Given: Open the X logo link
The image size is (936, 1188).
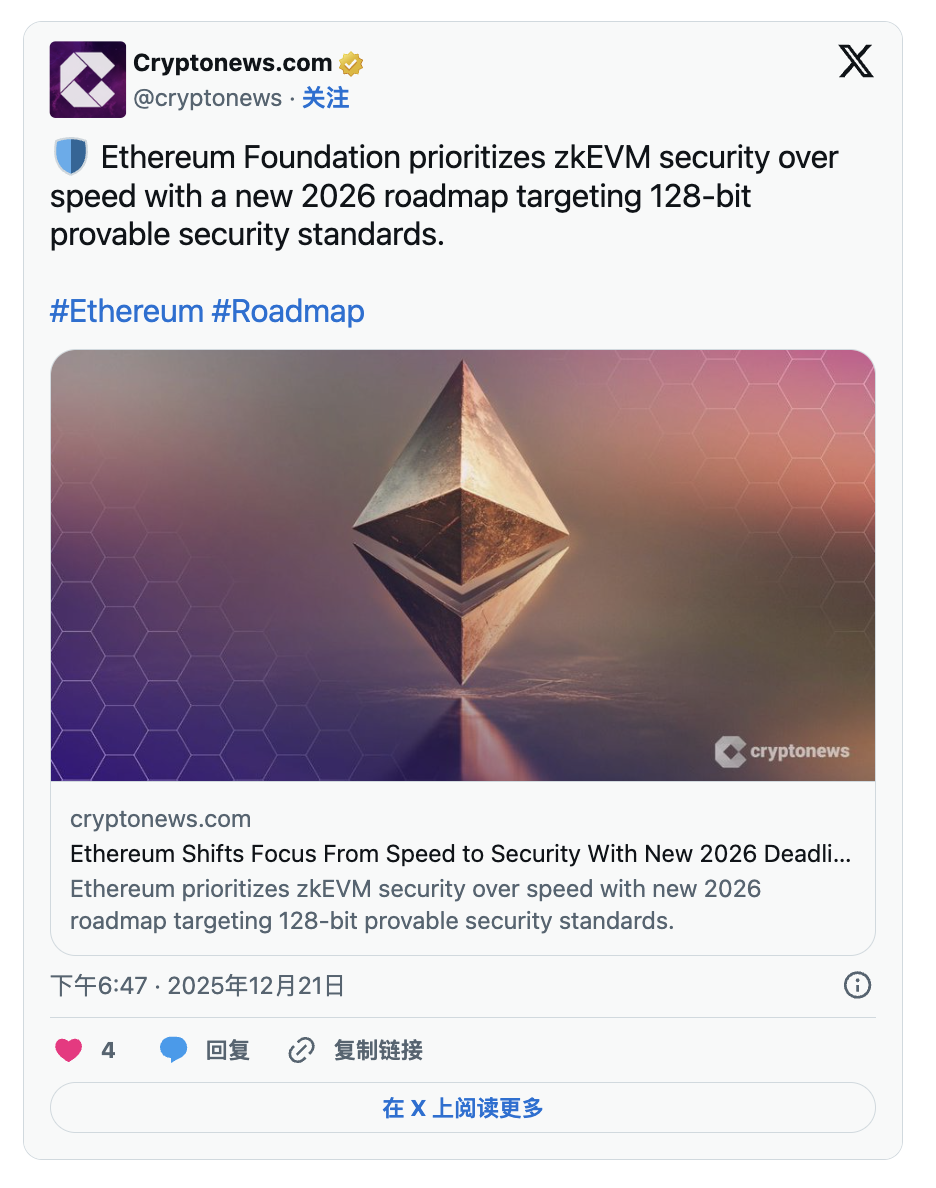Looking at the screenshot, I should (855, 62).
